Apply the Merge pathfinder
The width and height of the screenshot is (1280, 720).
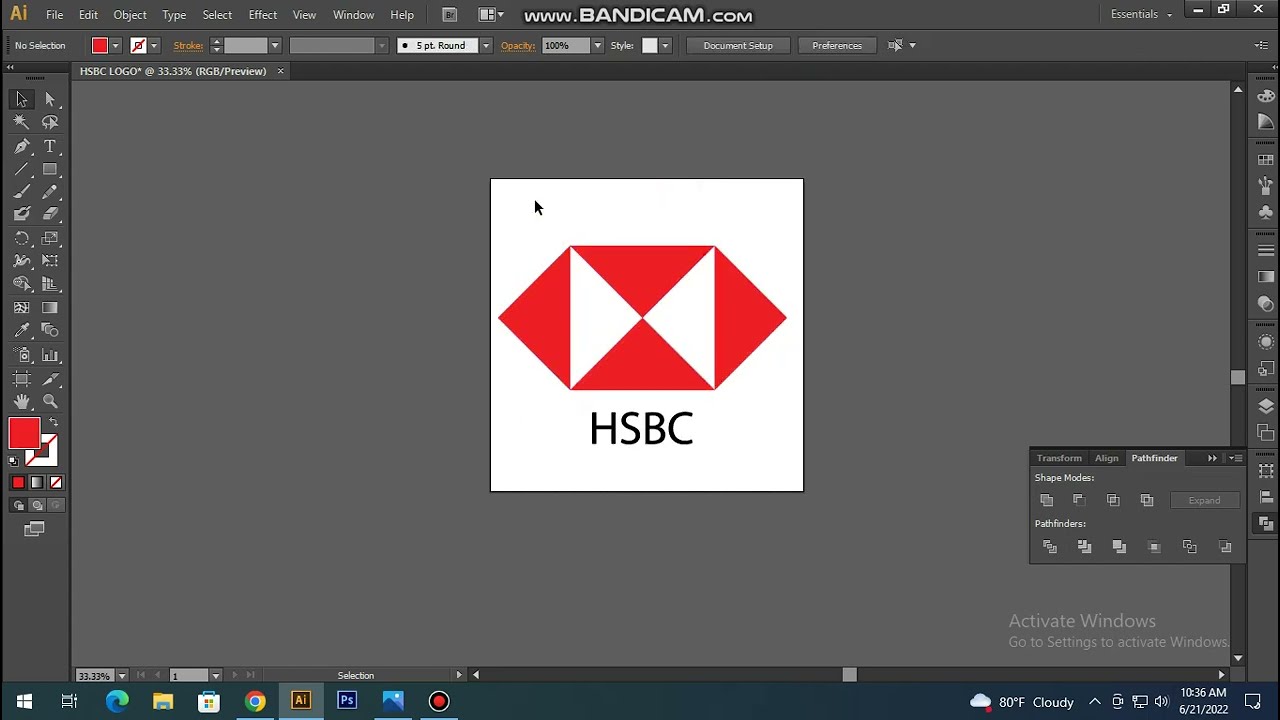[x=1119, y=546]
